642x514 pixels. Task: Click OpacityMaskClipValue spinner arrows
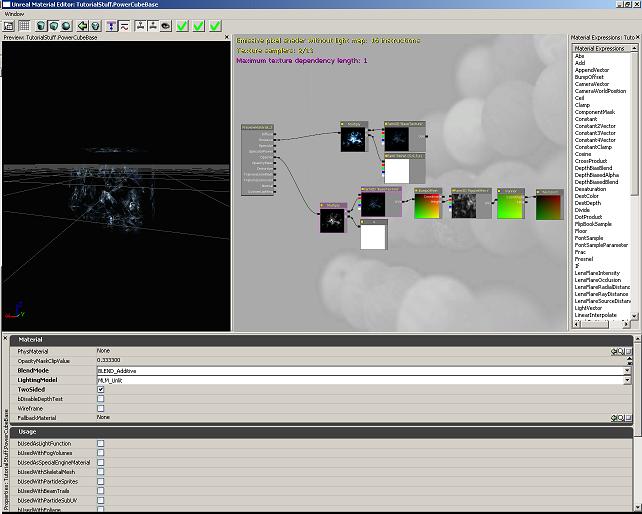pos(629,361)
